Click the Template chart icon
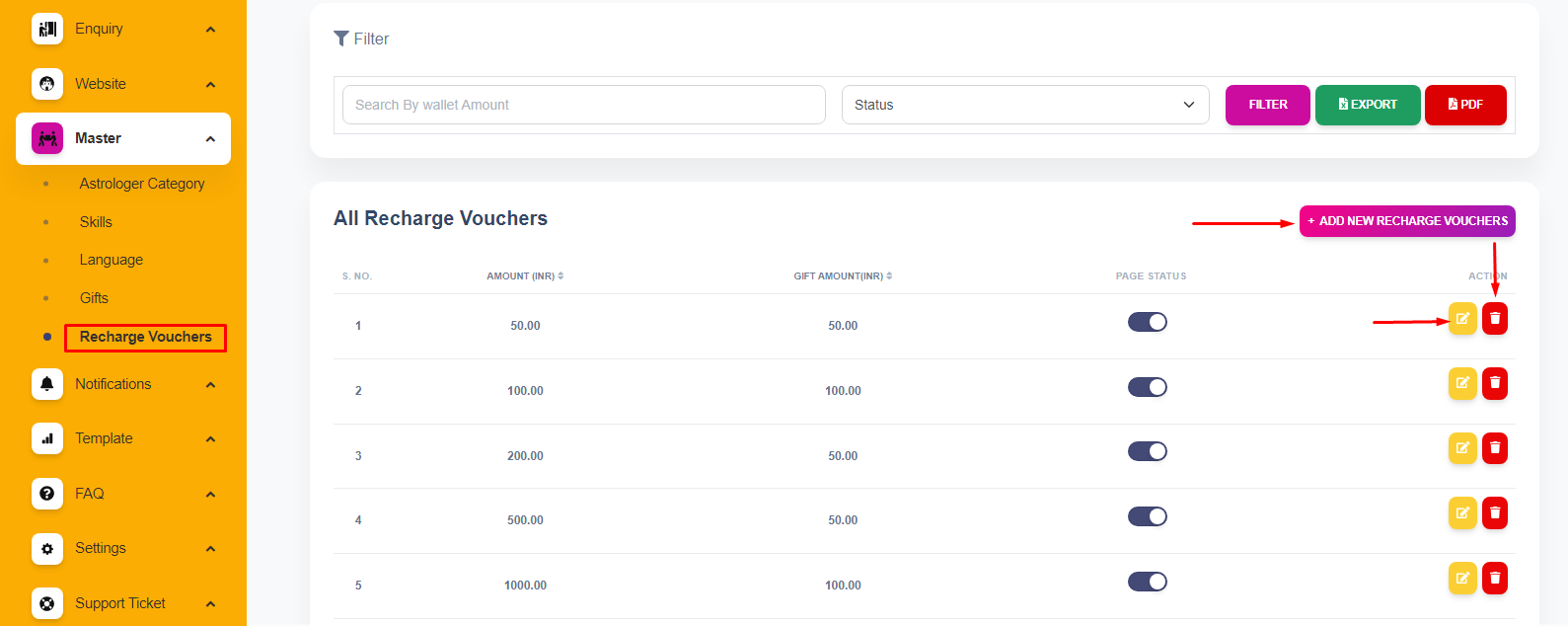The image size is (1568, 626). [x=47, y=438]
